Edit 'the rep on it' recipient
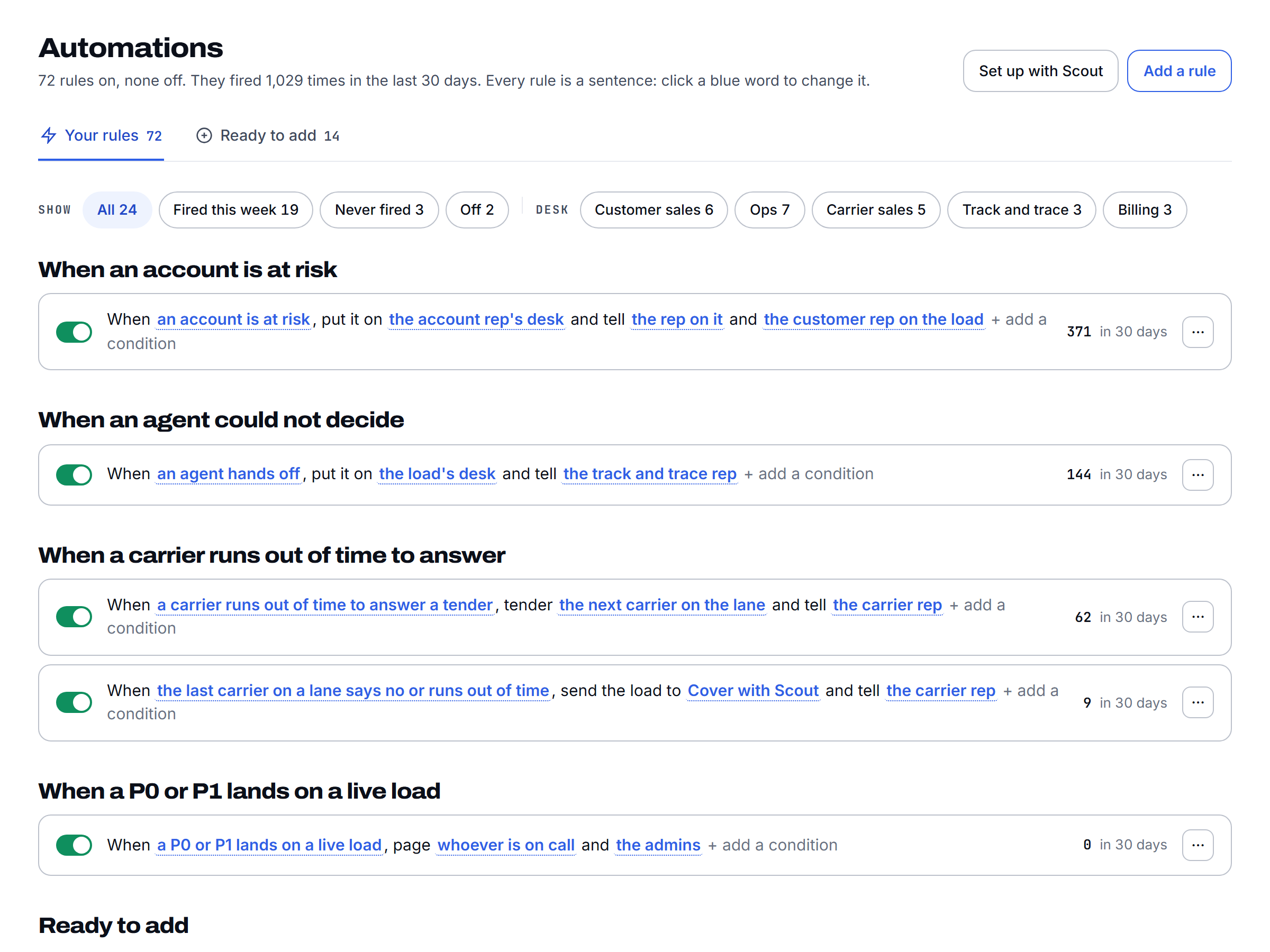This screenshot has width=1270, height=952. 676,319
